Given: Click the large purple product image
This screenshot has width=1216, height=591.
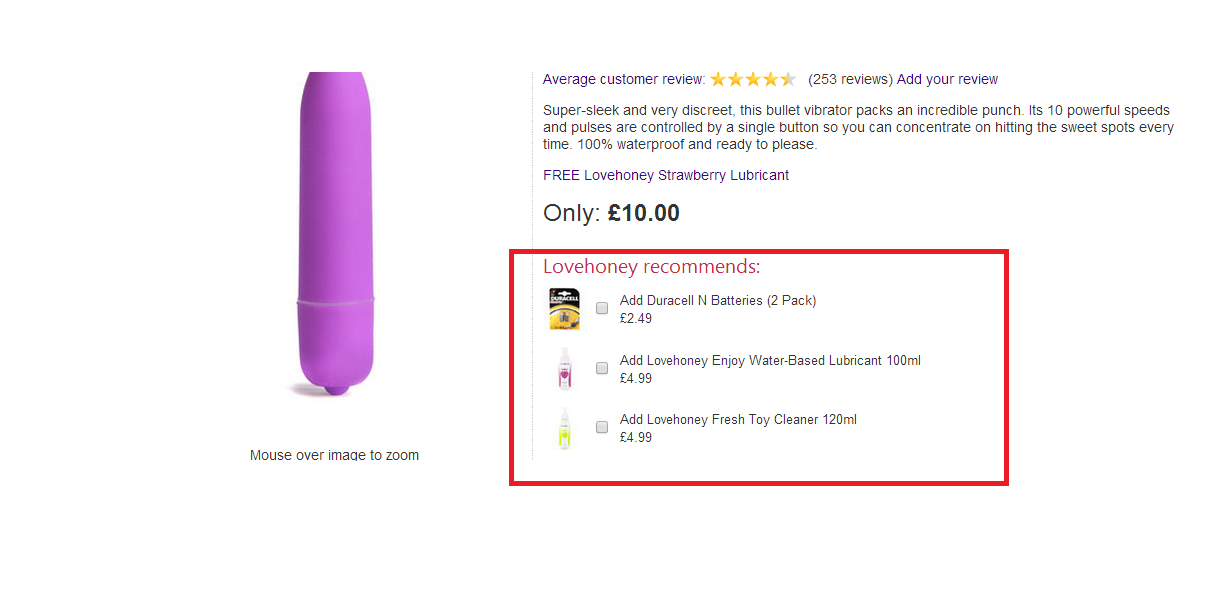Looking at the screenshot, I should (336, 236).
